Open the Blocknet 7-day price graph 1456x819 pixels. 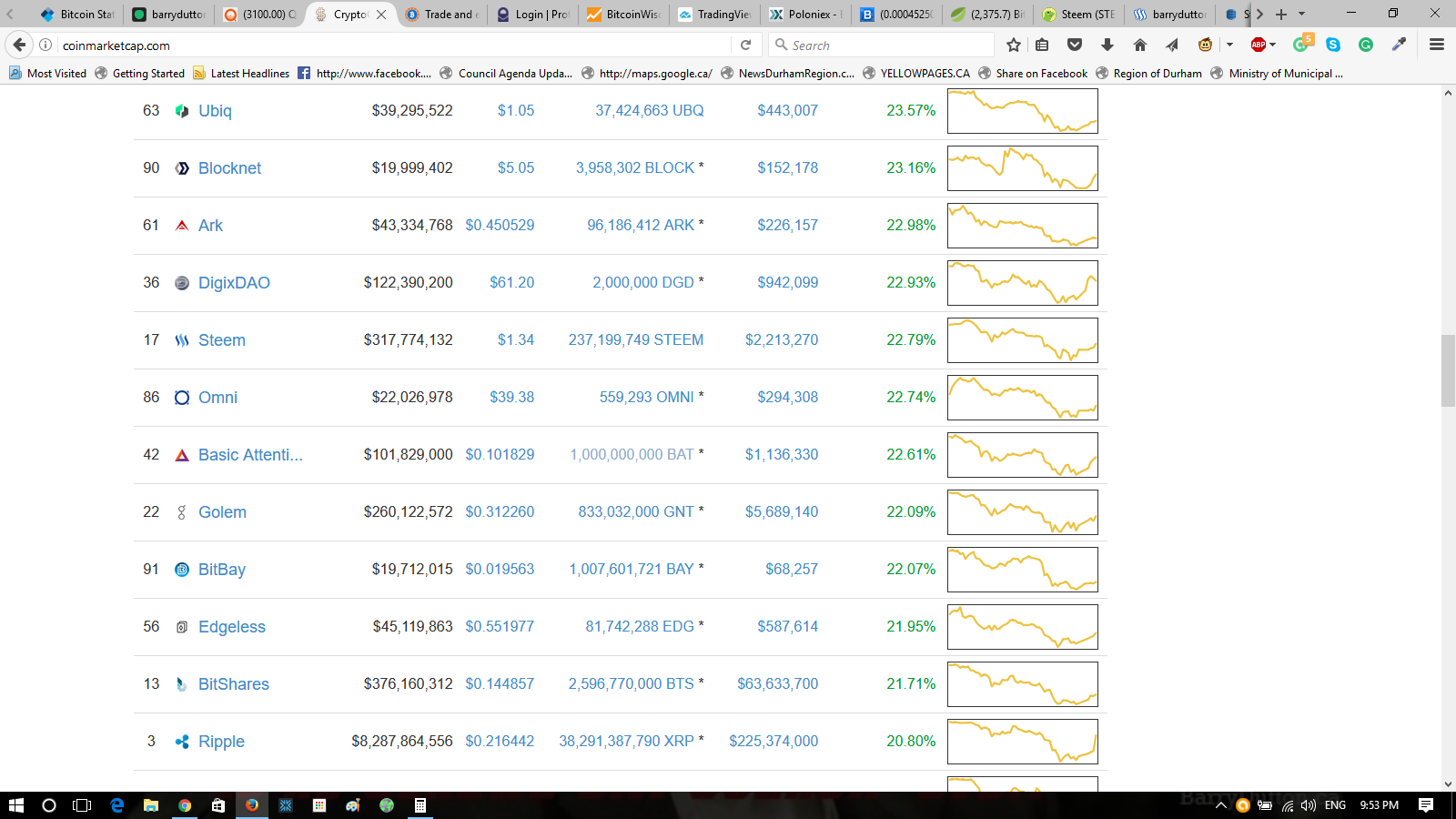click(1023, 168)
